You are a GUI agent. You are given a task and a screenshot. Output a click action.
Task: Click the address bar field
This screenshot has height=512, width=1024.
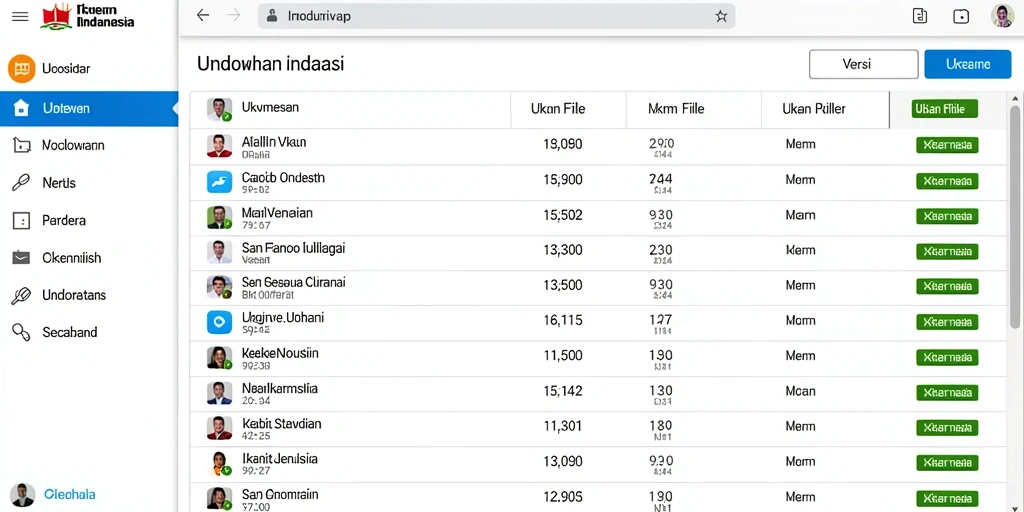(496, 16)
